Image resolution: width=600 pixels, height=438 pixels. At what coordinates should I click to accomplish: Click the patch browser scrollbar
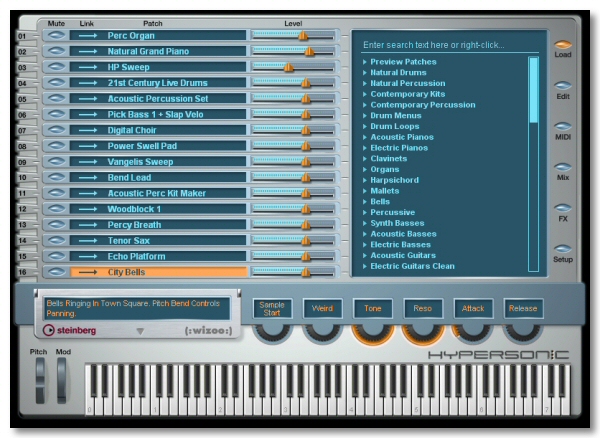[533, 164]
